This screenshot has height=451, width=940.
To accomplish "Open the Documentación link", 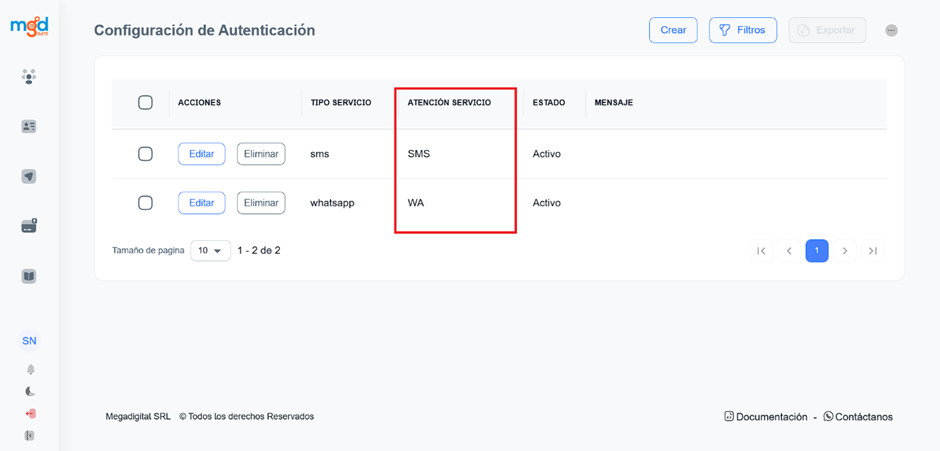I will pyautogui.click(x=765, y=417).
